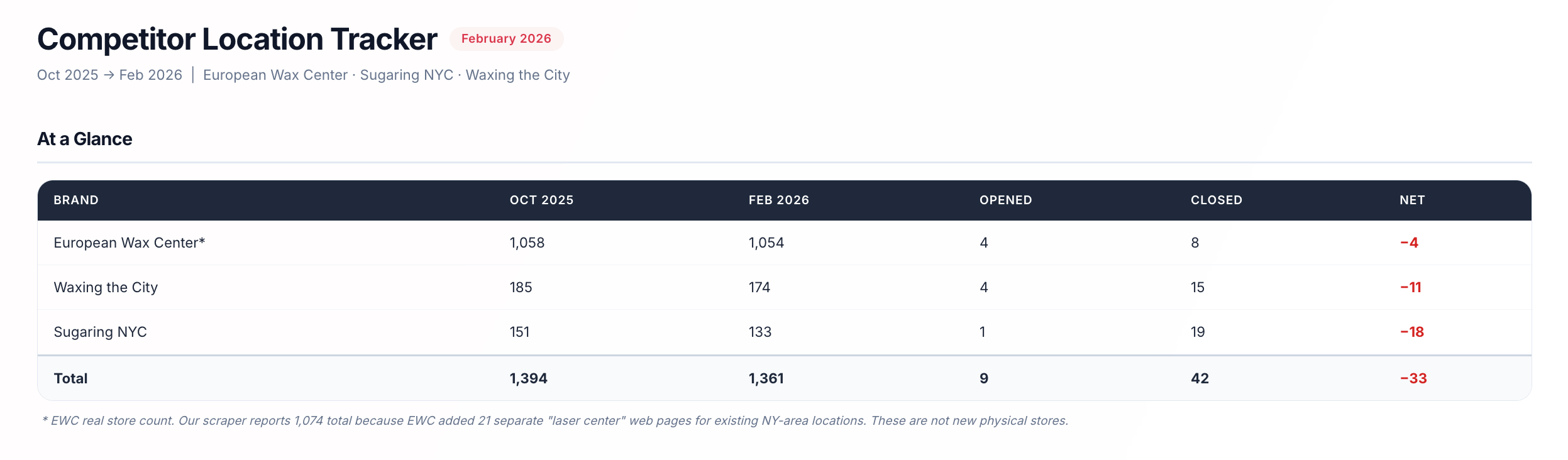
Task: Click the 1,054 Feb 2026 cell
Action: pos(766,243)
